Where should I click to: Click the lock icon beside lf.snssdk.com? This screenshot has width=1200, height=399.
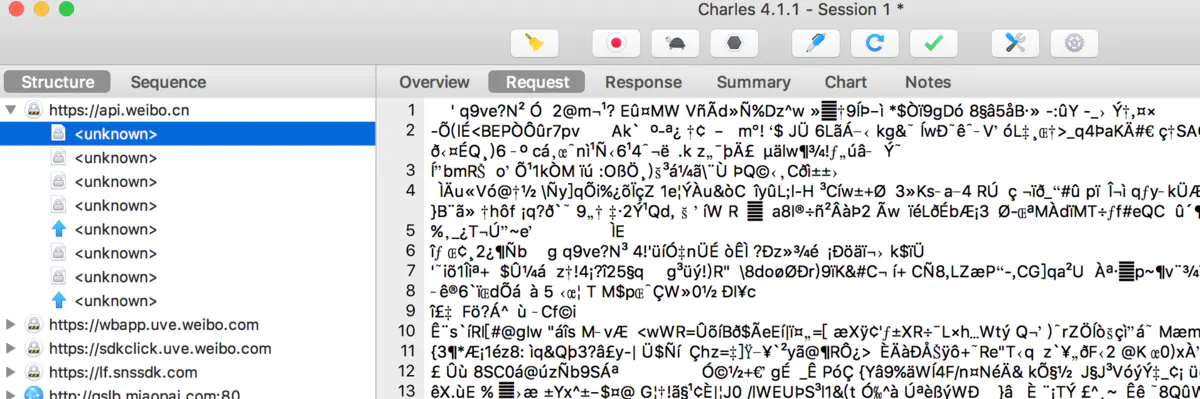pyautogui.click(x=33, y=373)
